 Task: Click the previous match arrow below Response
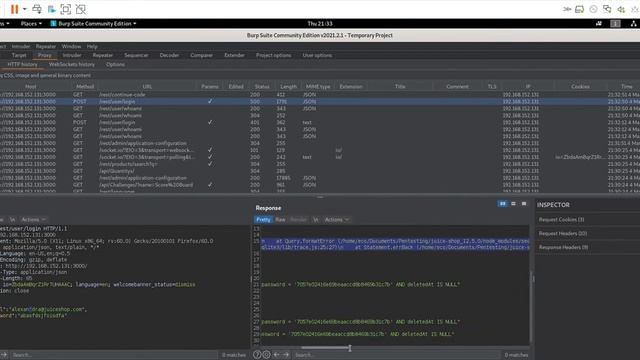[x=276, y=355]
